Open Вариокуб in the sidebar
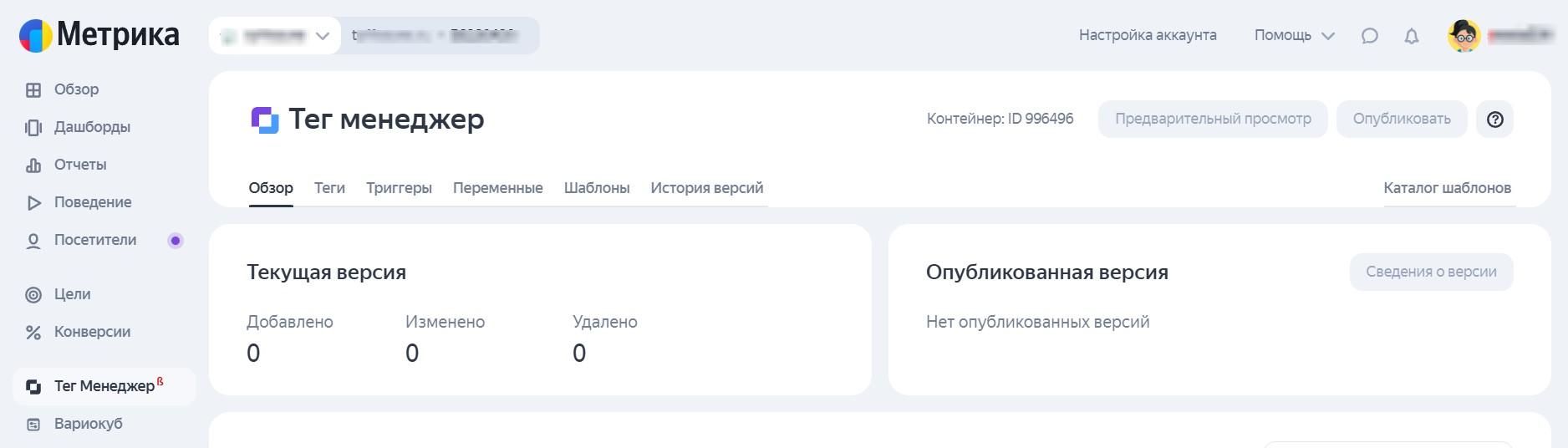The height and width of the screenshot is (448, 1568). point(88,424)
